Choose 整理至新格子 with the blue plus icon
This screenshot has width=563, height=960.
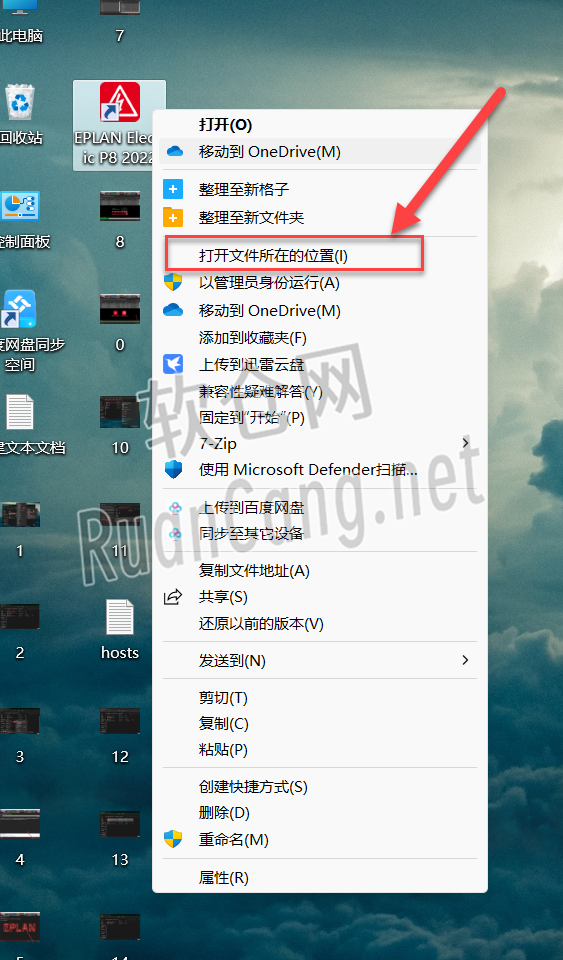click(319, 190)
